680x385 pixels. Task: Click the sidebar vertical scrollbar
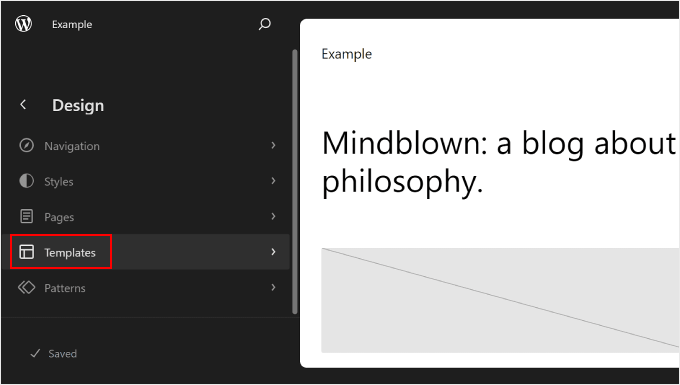pyautogui.click(x=295, y=181)
